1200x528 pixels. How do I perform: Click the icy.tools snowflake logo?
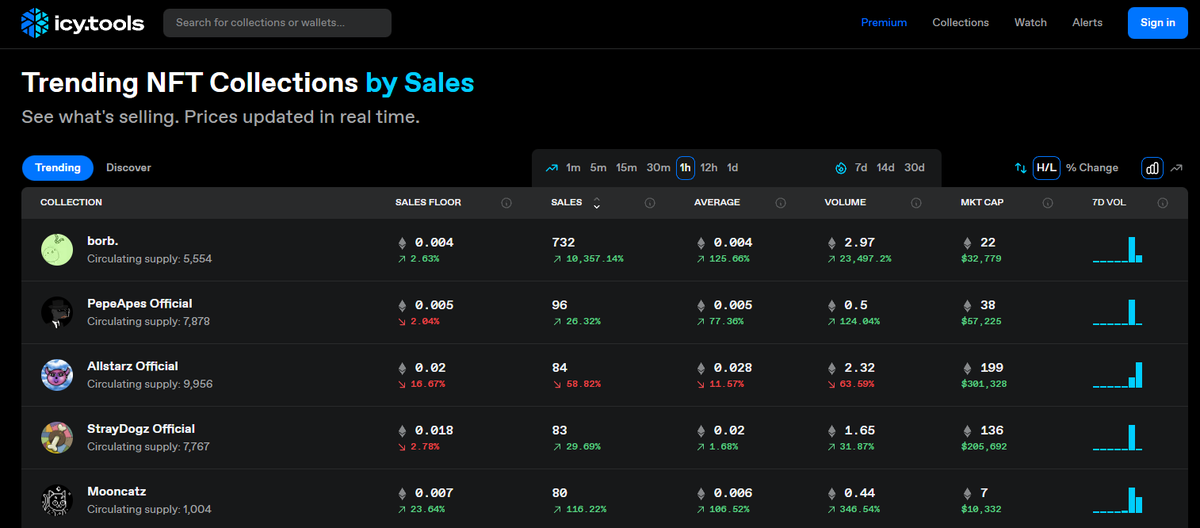pos(35,22)
